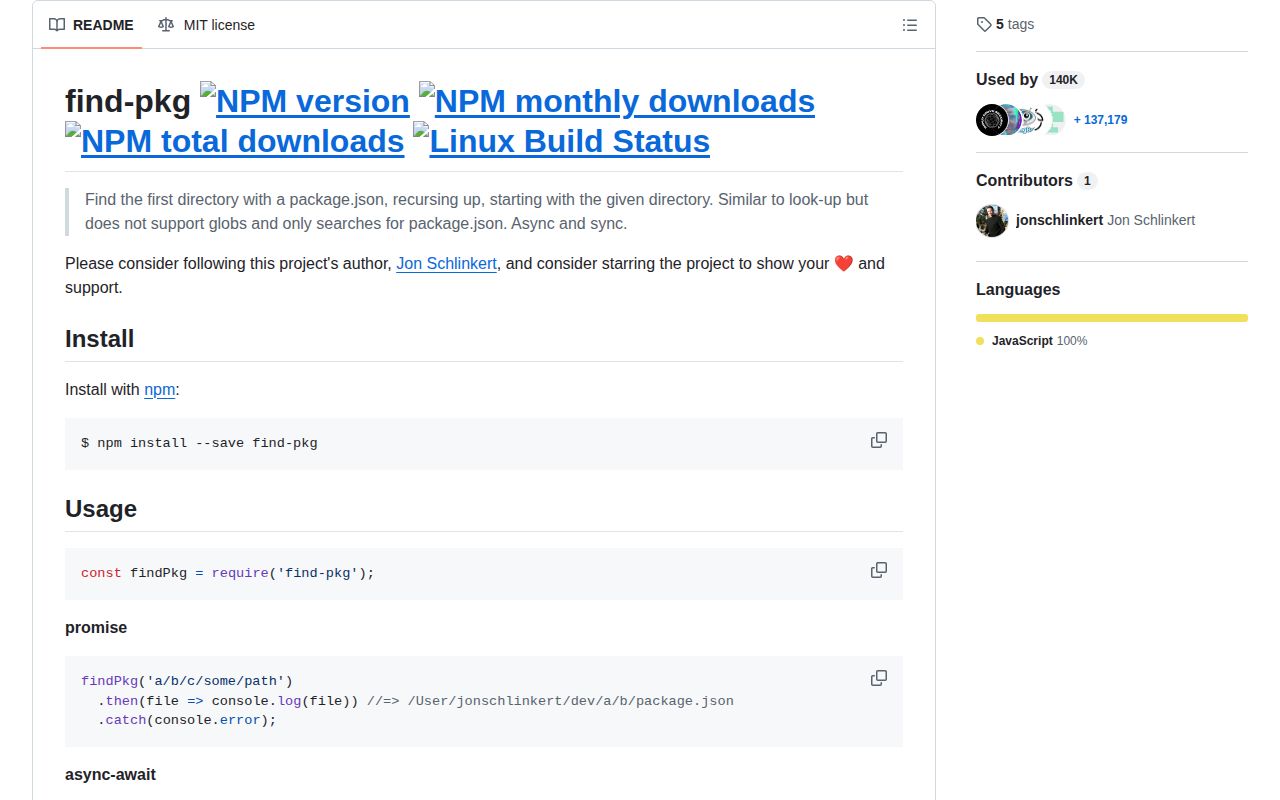The image size is (1280, 800).
Task: Click the Install section heading
Action: 99,339
